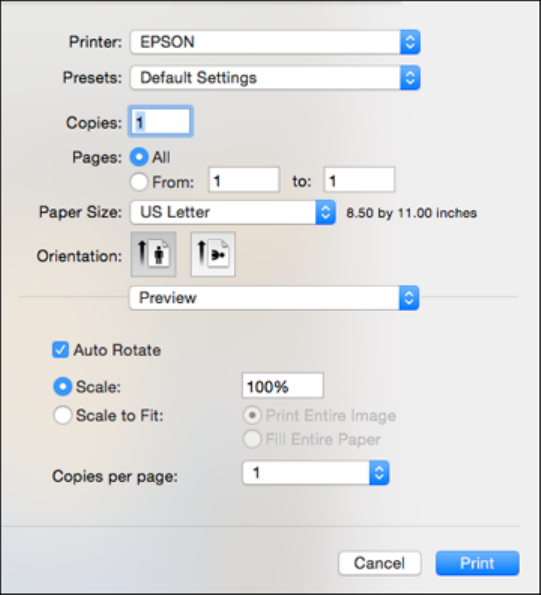Toggle the Auto Rotate checkbox

point(60,350)
